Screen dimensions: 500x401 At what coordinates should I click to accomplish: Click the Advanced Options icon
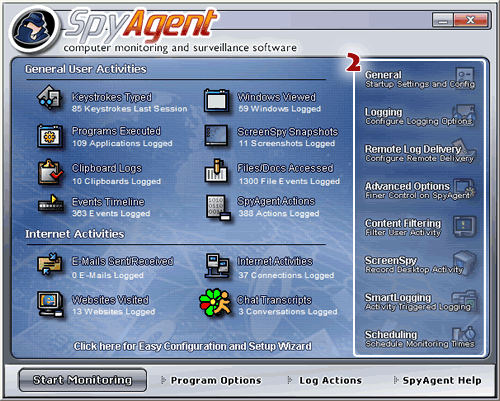coord(464,188)
